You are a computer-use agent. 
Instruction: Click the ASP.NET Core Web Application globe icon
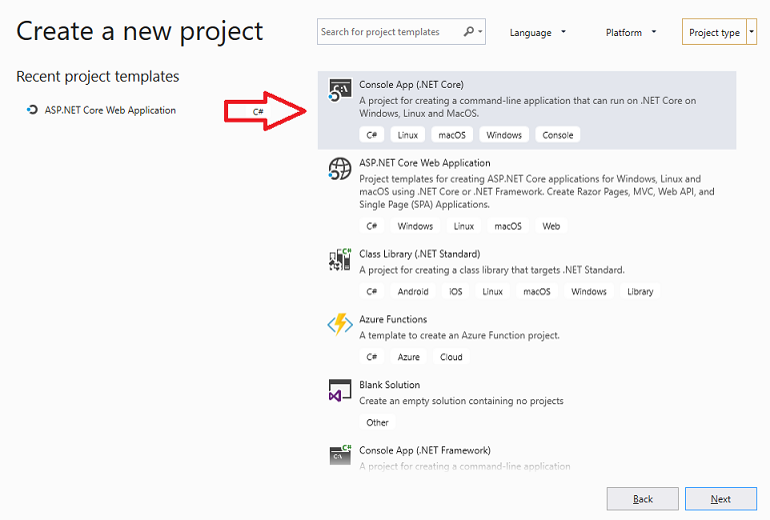tap(340, 169)
